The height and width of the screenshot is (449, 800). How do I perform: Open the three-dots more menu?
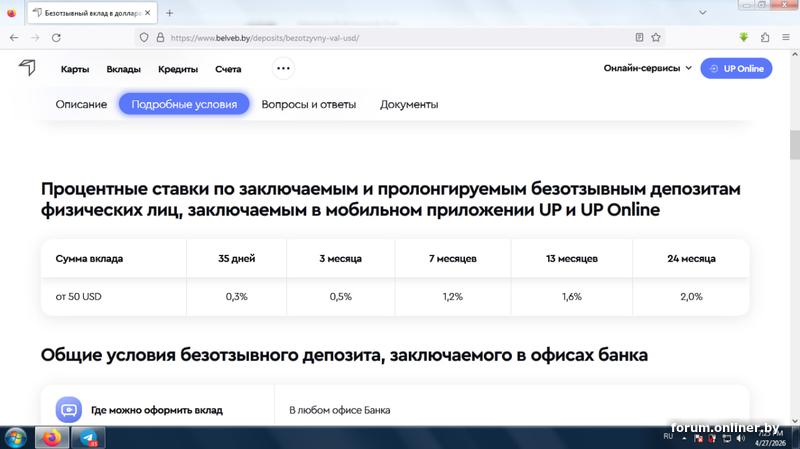click(x=283, y=68)
